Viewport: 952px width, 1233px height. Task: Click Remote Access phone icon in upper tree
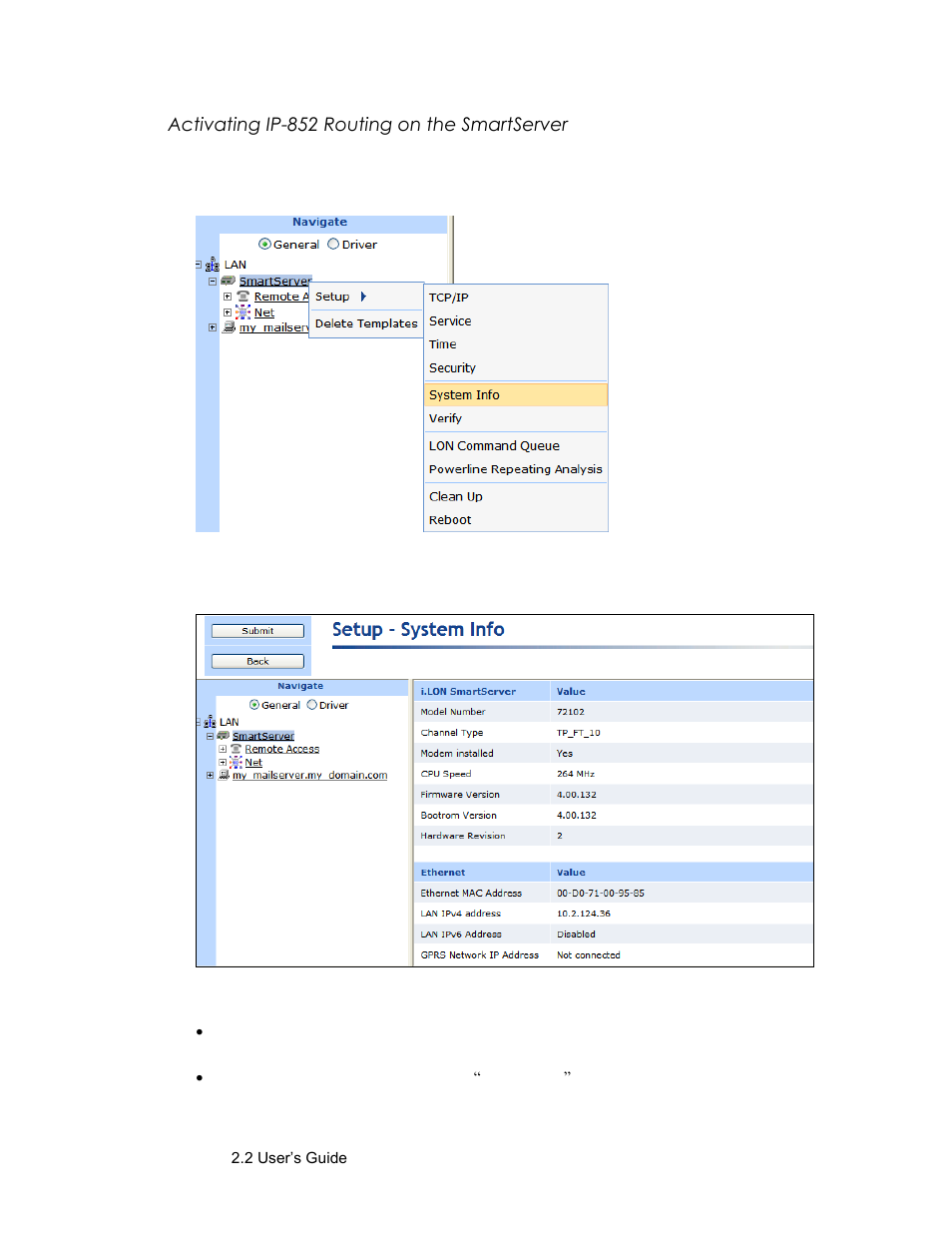tap(243, 297)
